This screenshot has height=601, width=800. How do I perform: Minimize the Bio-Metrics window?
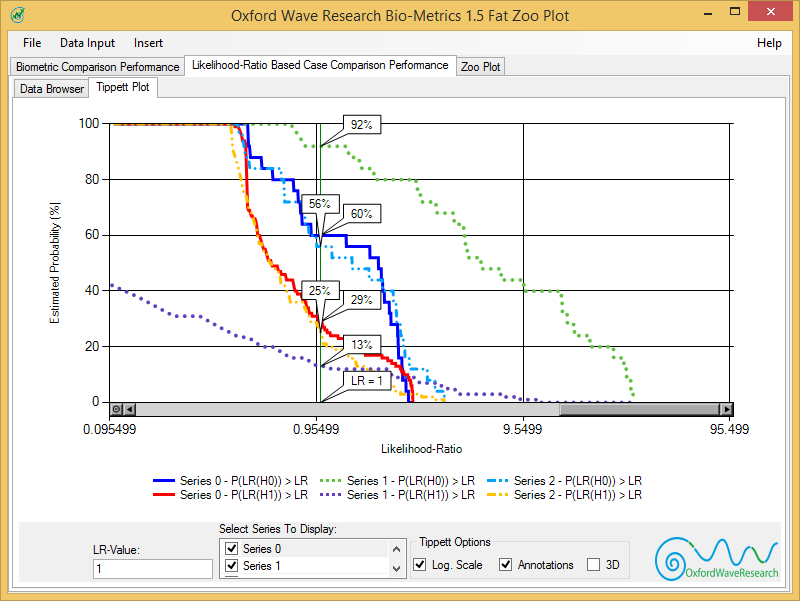(708, 12)
